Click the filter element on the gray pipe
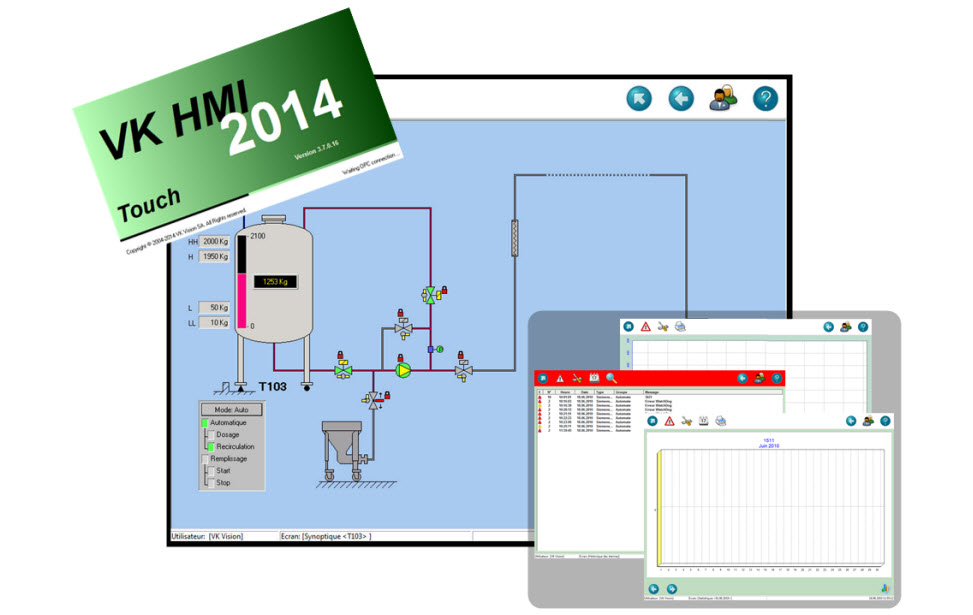The height and width of the screenshot is (615, 973). (514, 238)
